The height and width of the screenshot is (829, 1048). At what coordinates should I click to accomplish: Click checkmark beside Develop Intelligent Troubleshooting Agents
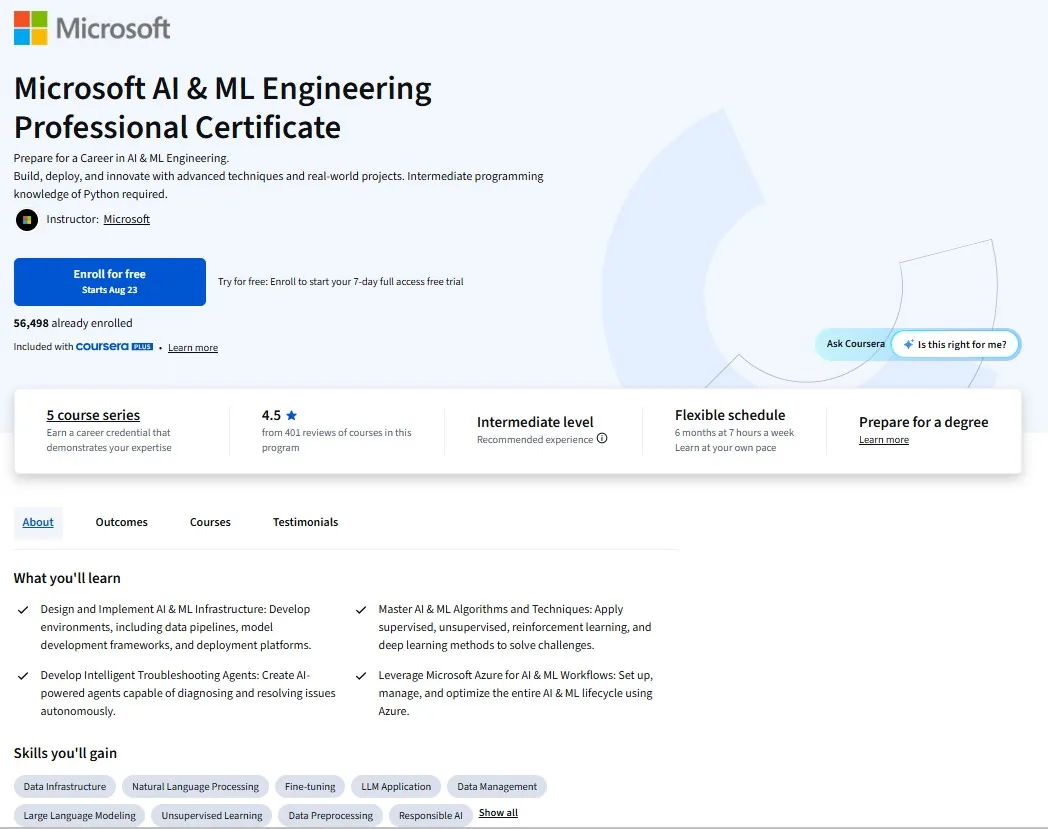(x=23, y=676)
